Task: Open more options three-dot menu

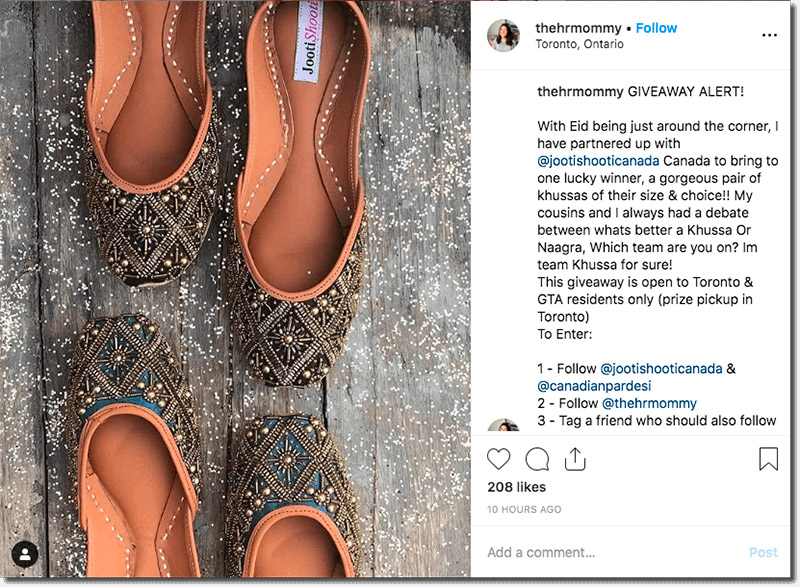Action: point(768,35)
